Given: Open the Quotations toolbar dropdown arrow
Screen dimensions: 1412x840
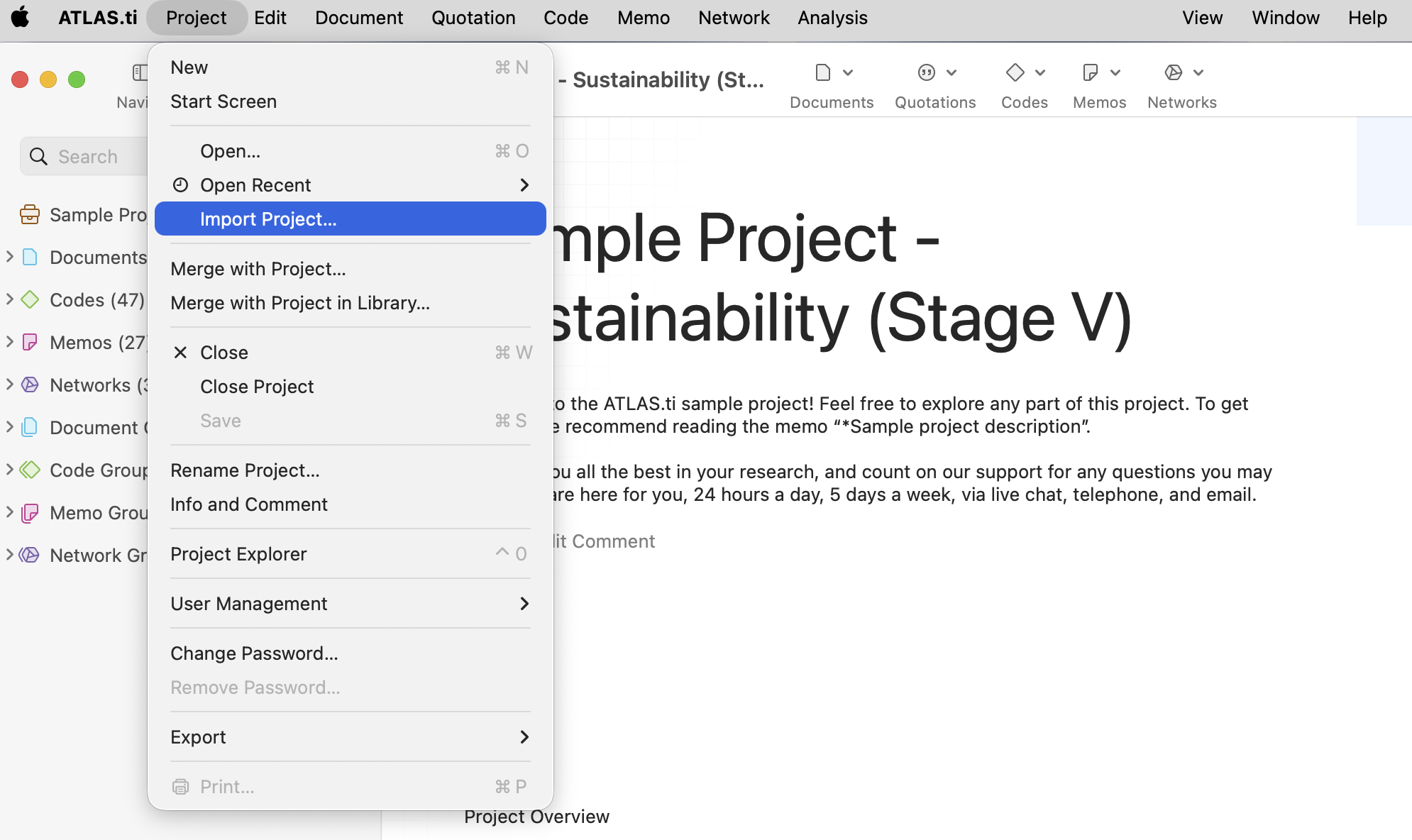Looking at the screenshot, I should tap(952, 72).
